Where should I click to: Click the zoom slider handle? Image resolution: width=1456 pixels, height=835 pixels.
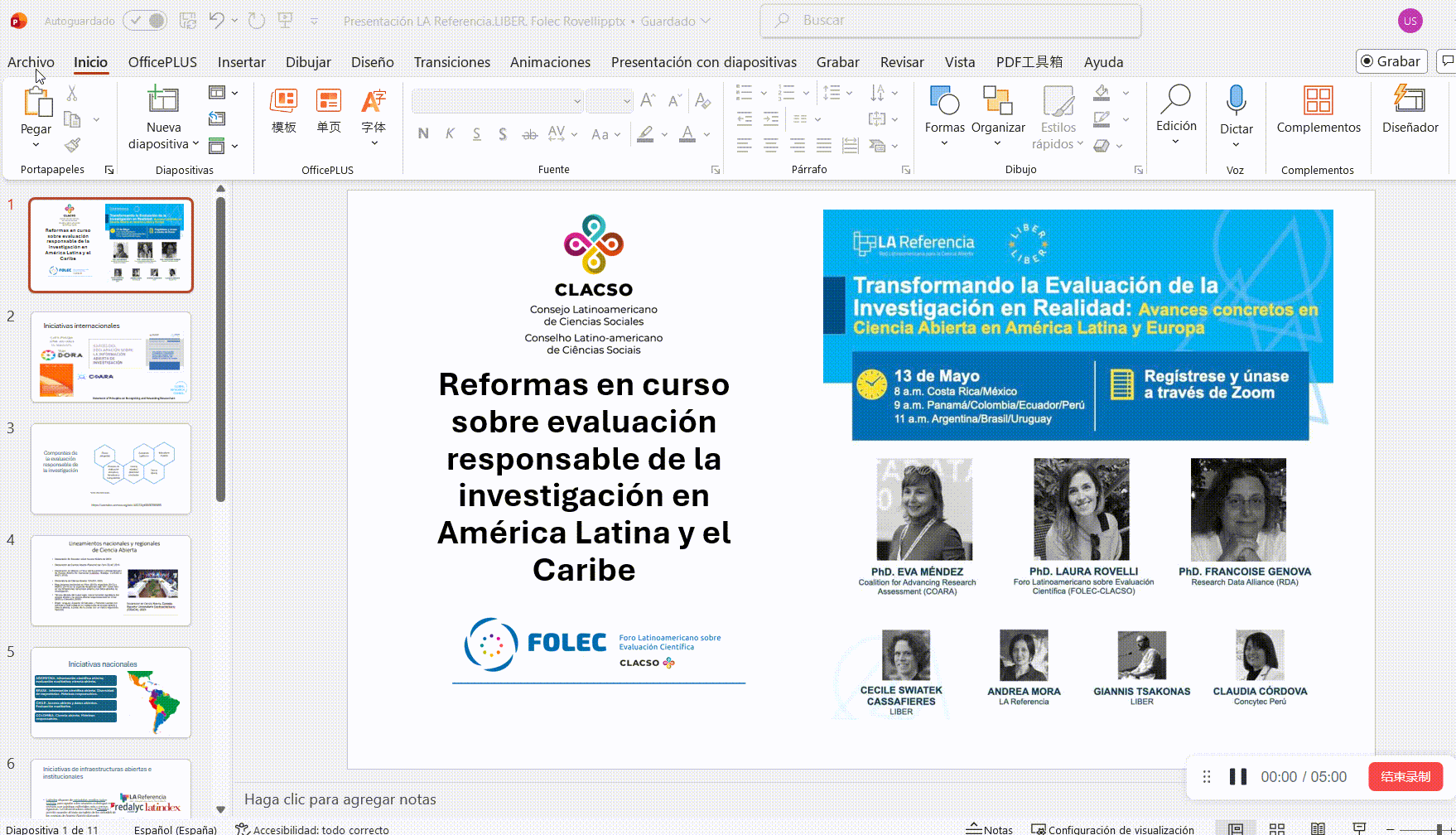(x=1439, y=829)
